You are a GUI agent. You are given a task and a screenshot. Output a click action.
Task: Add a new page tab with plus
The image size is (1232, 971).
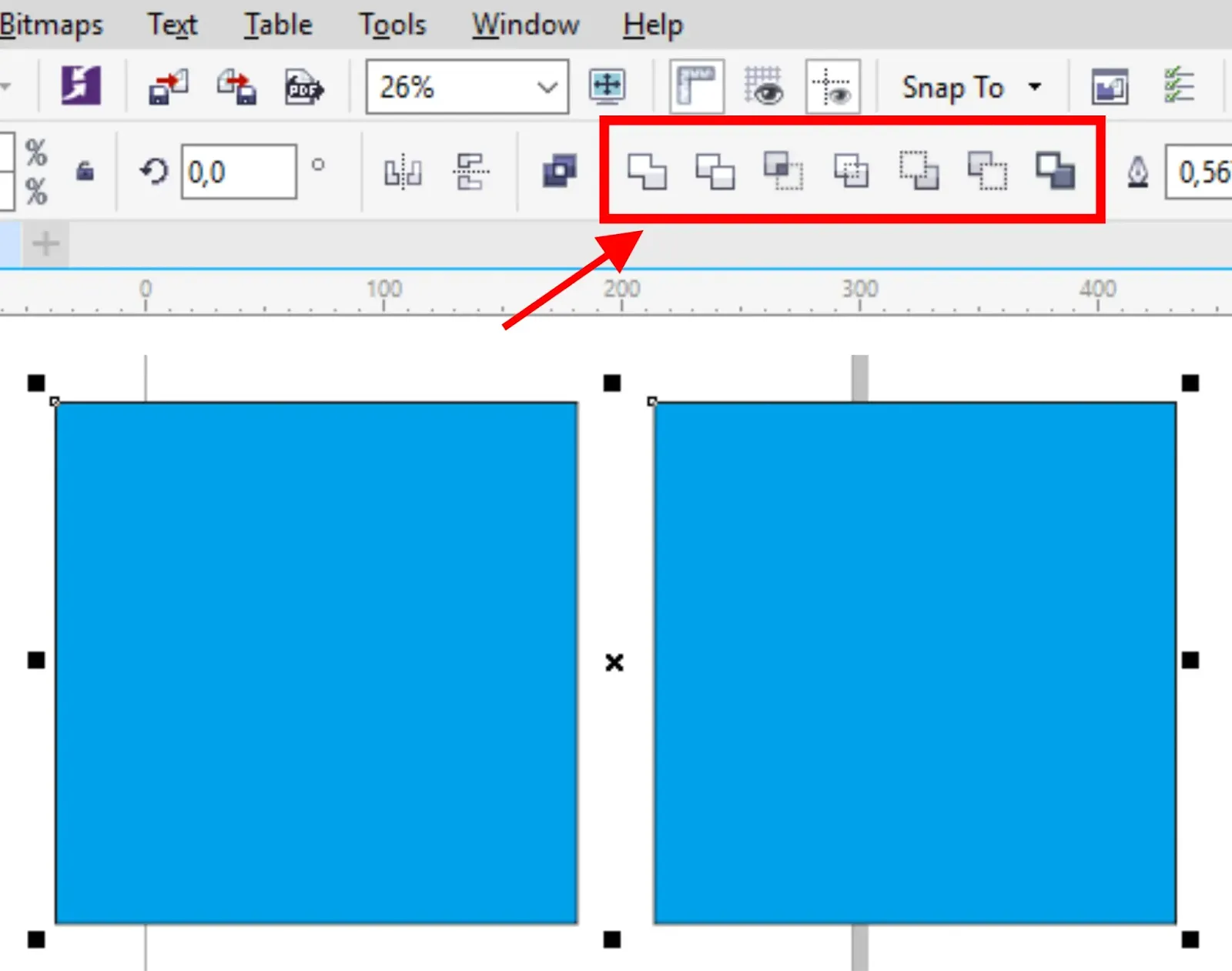[45, 244]
